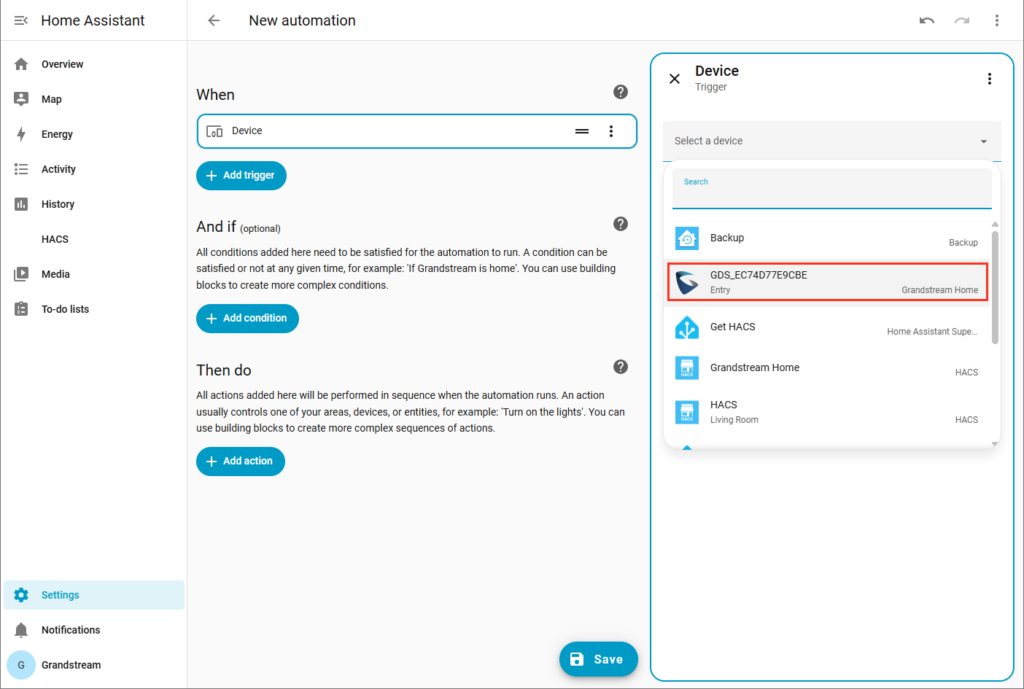Click the Add condition button
The height and width of the screenshot is (689, 1024).
pyautogui.click(x=248, y=319)
